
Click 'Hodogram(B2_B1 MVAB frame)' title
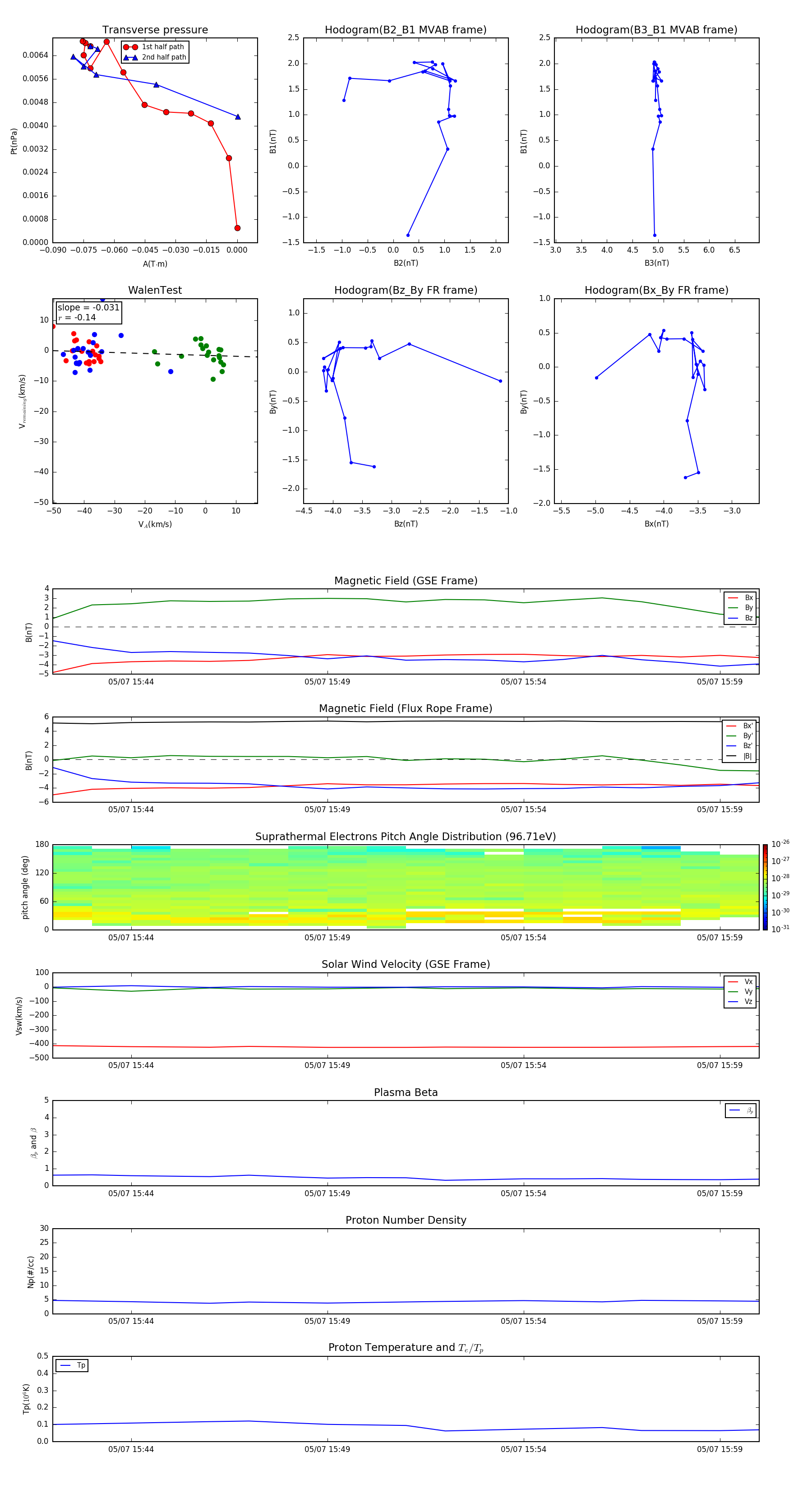click(x=406, y=30)
